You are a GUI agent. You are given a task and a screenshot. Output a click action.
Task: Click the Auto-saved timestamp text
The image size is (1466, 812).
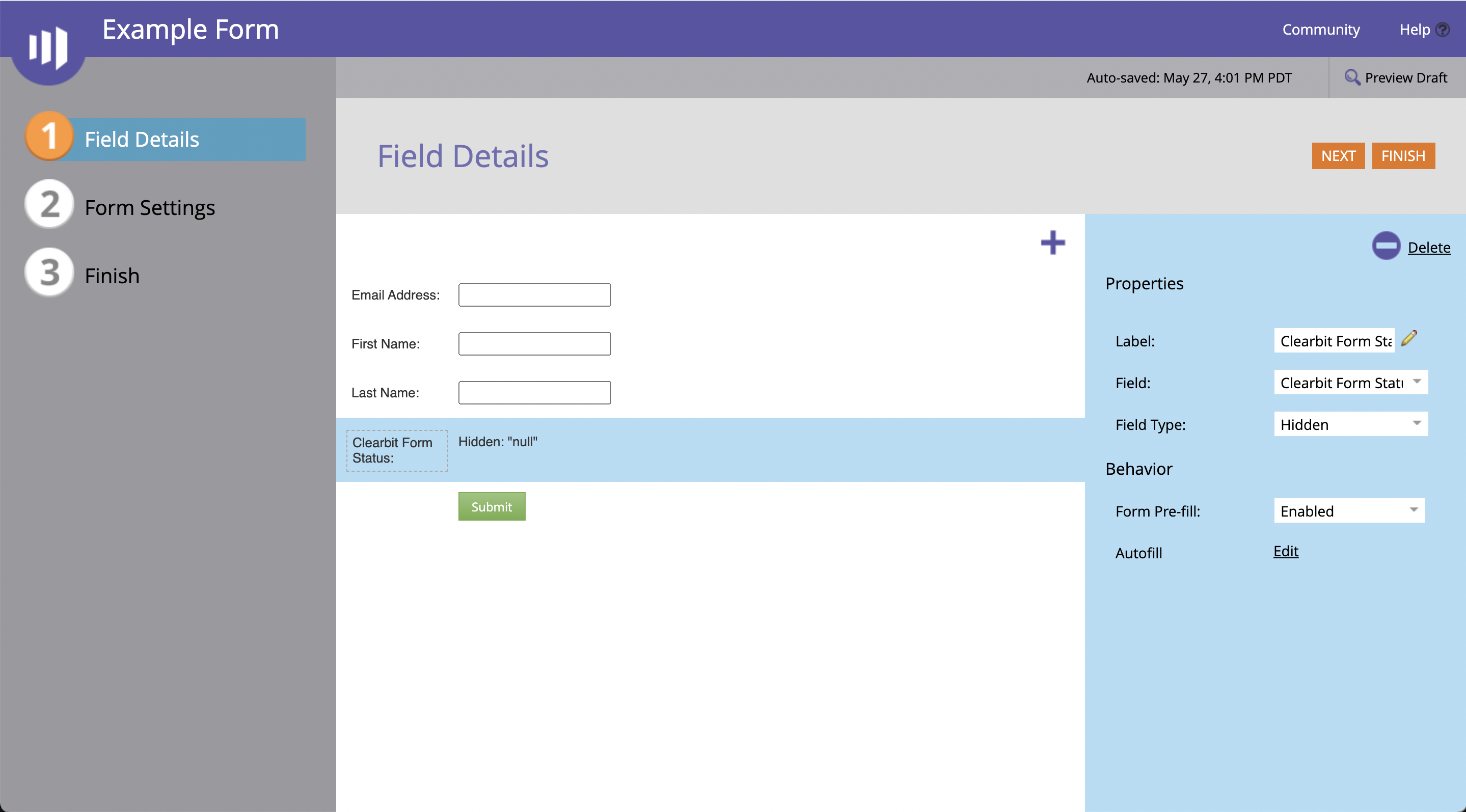pos(1189,77)
